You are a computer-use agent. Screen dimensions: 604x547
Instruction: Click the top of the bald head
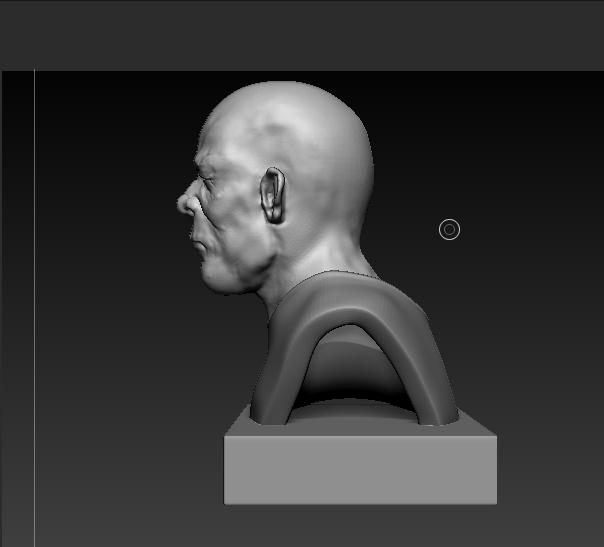coord(285,98)
